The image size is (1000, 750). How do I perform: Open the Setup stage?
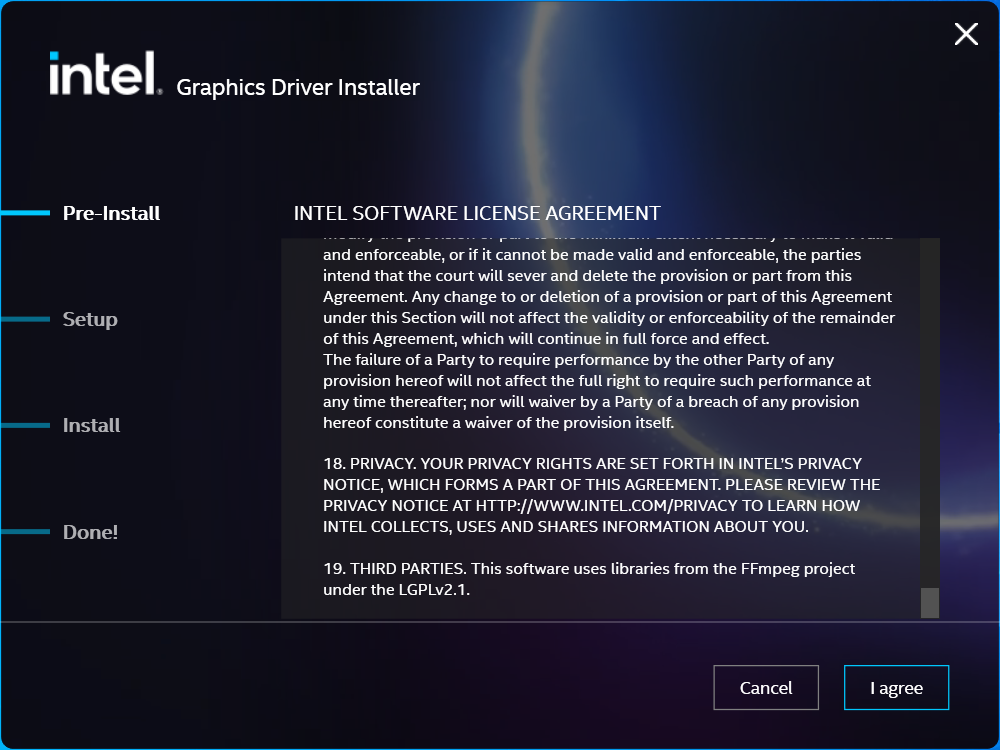(89, 319)
